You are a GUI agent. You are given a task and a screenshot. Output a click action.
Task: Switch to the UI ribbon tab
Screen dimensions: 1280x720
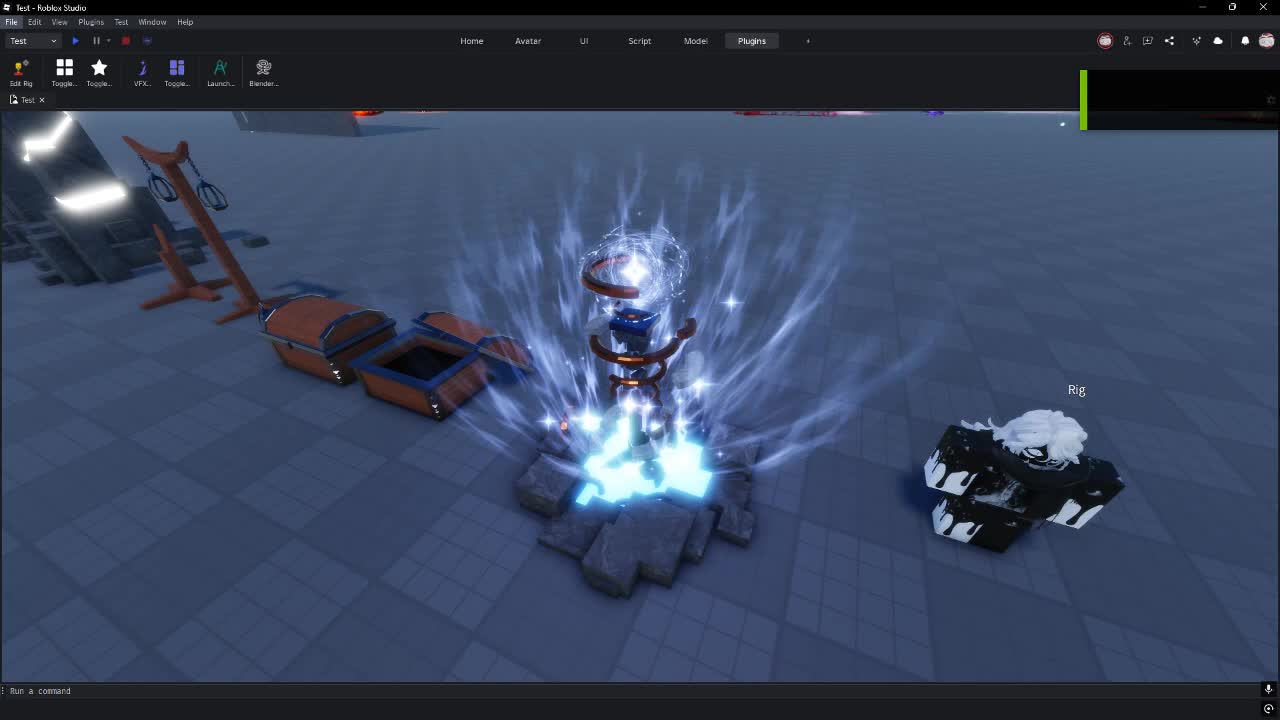[584, 41]
